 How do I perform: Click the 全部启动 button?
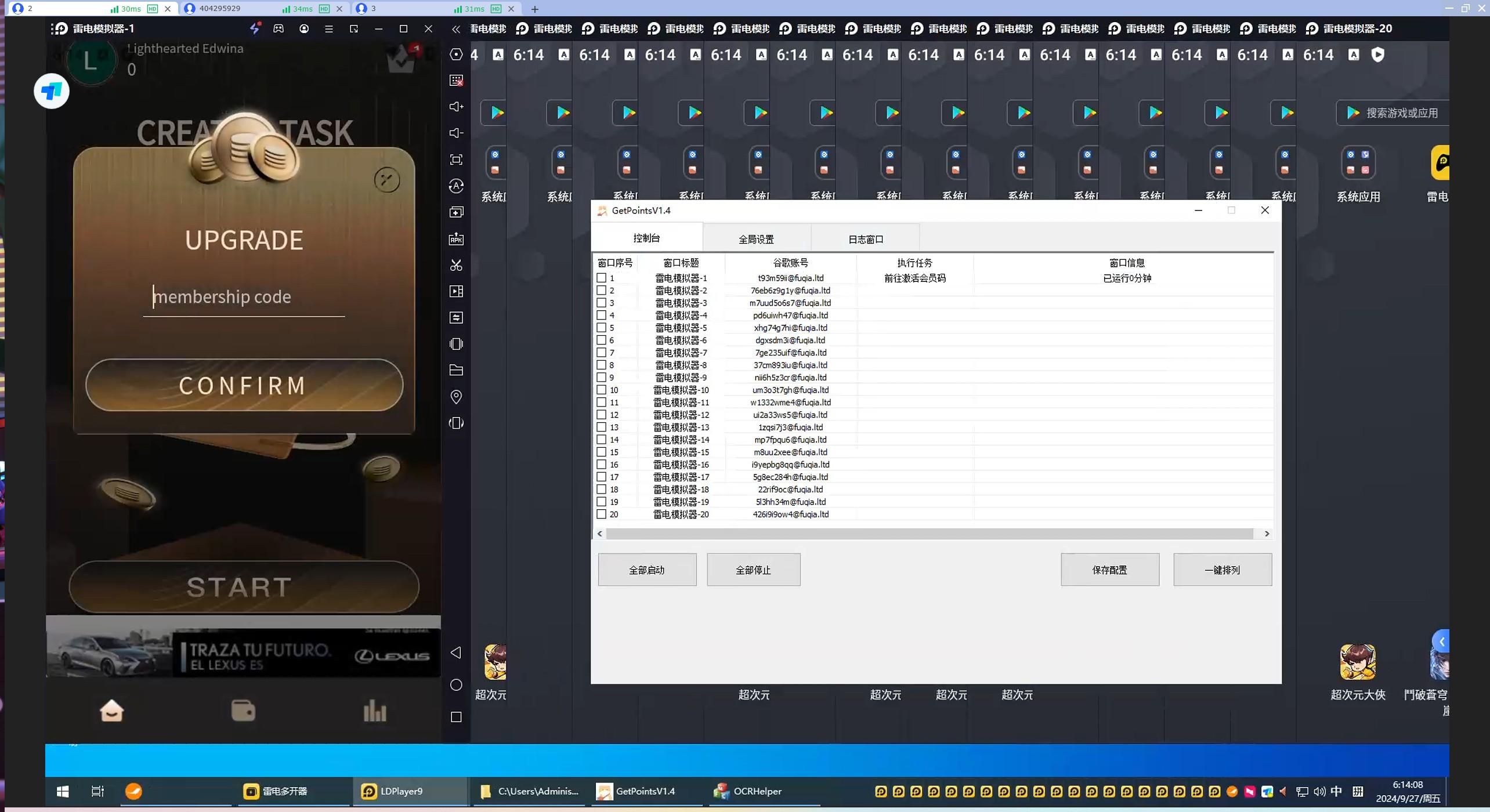[x=646, y=570]
